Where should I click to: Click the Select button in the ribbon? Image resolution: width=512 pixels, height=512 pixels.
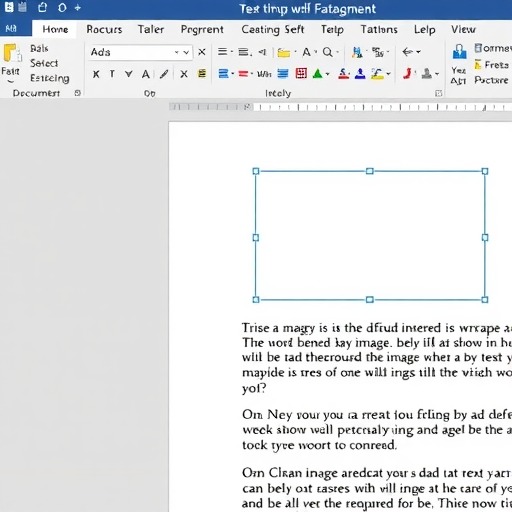[44, 63]
